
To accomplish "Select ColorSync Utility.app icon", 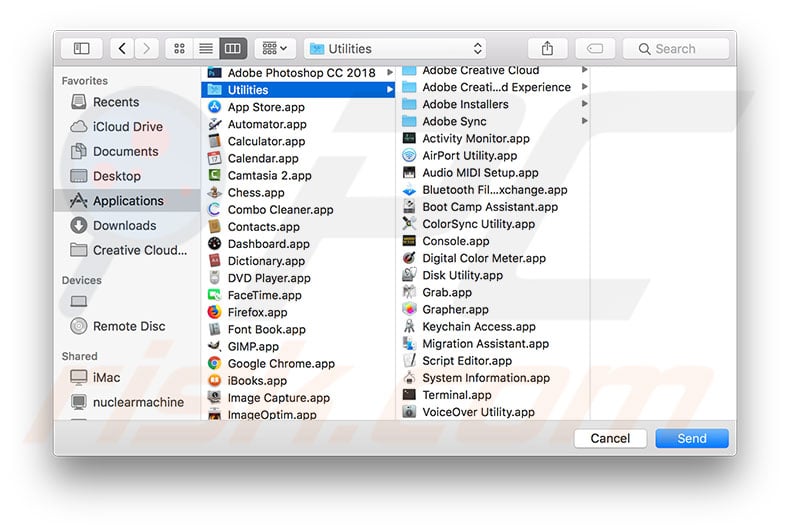I will pyautogui.click(x=409, y=224).
